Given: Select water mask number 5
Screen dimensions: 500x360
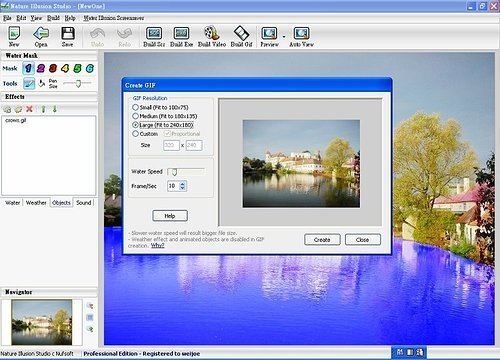Looking at the screenshot, I should point(77,68).
